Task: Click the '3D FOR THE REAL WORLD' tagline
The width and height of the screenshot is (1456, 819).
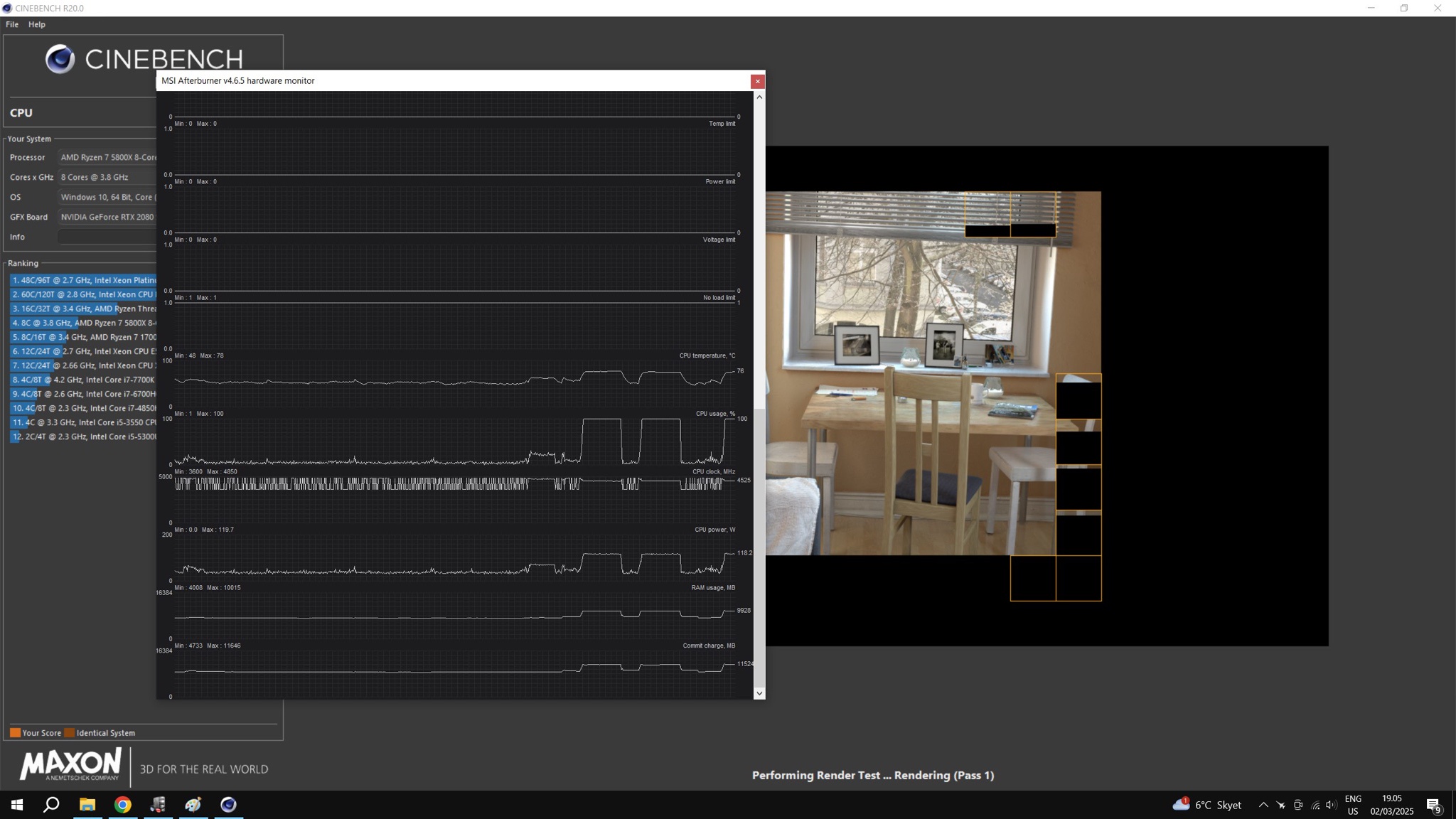Action: click(204, 769)
